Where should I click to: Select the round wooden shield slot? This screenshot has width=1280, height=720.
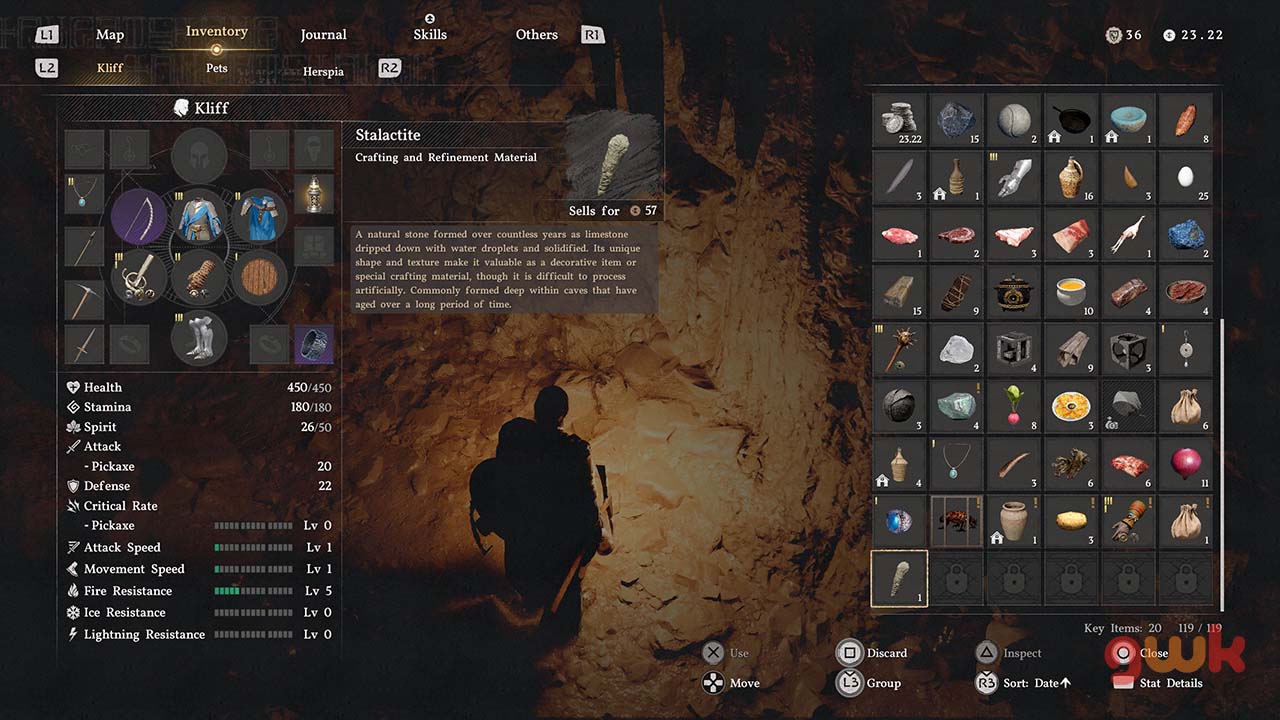260,276
